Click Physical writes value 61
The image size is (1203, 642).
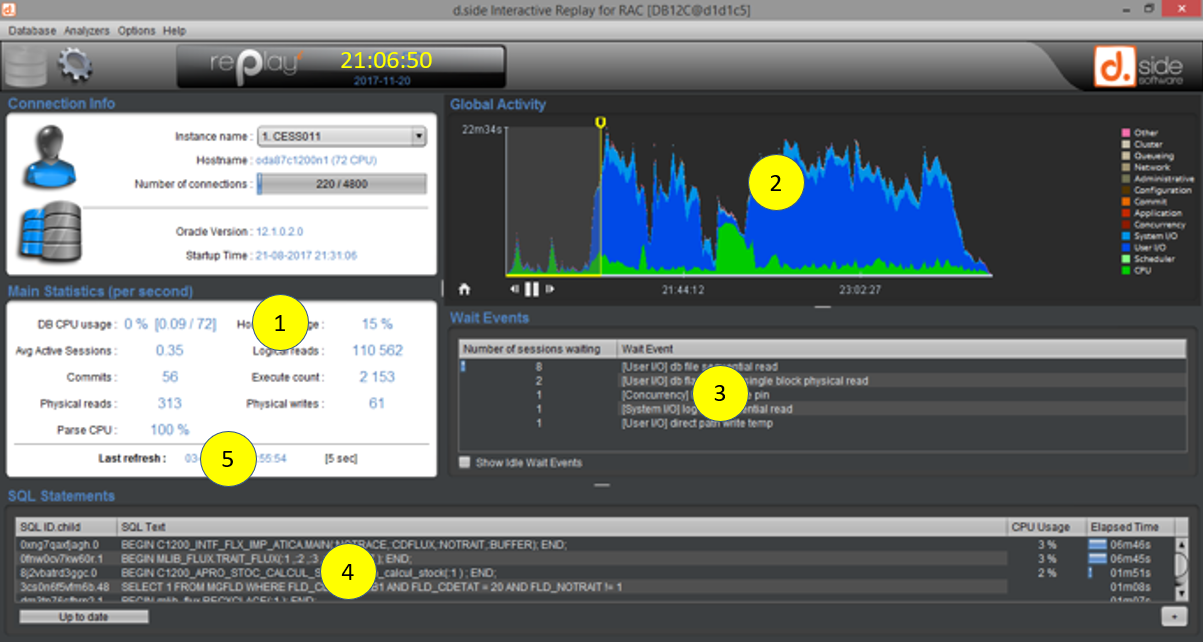point(377,403)
